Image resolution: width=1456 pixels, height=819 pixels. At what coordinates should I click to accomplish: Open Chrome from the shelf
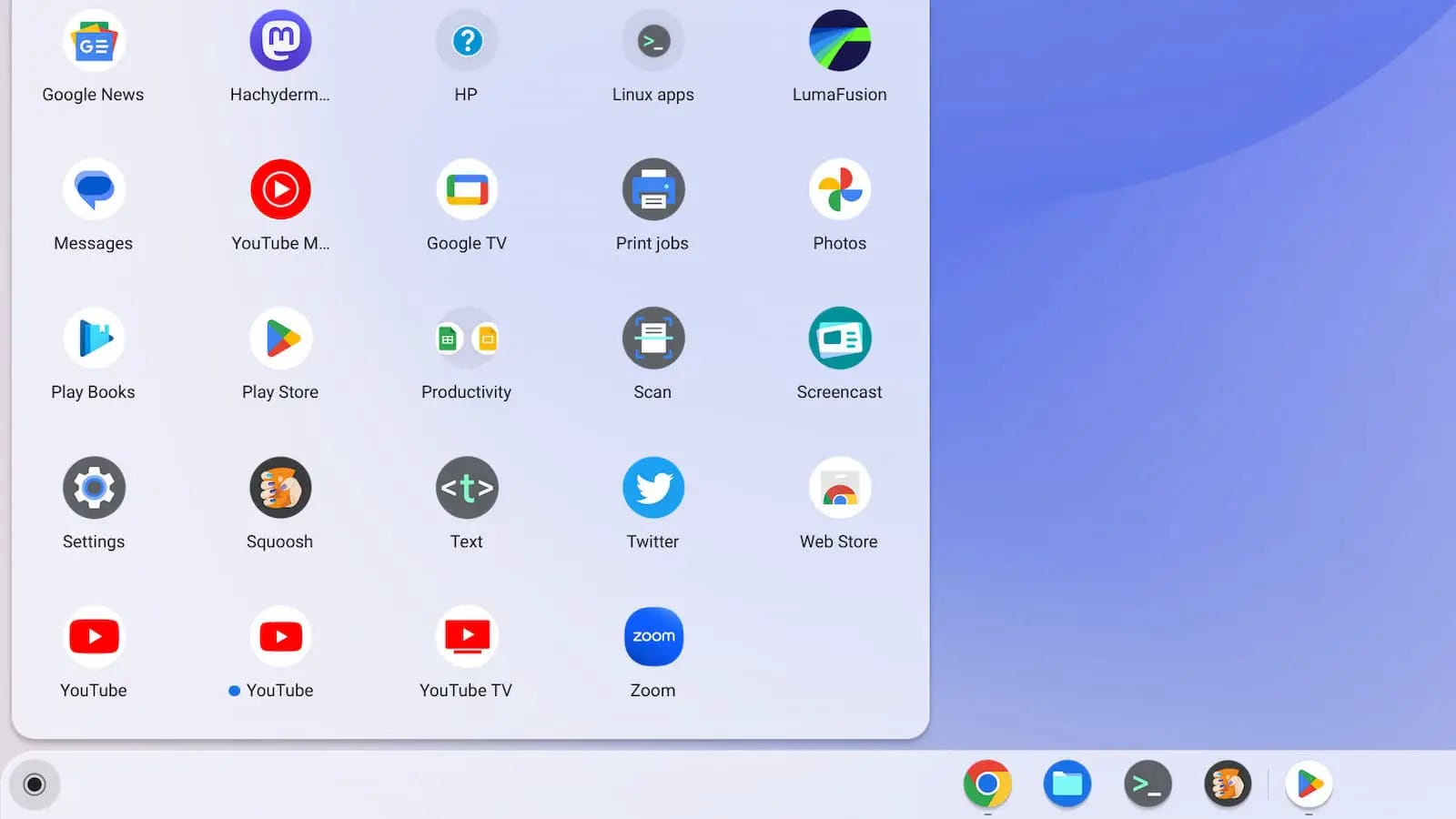[987, 784]
